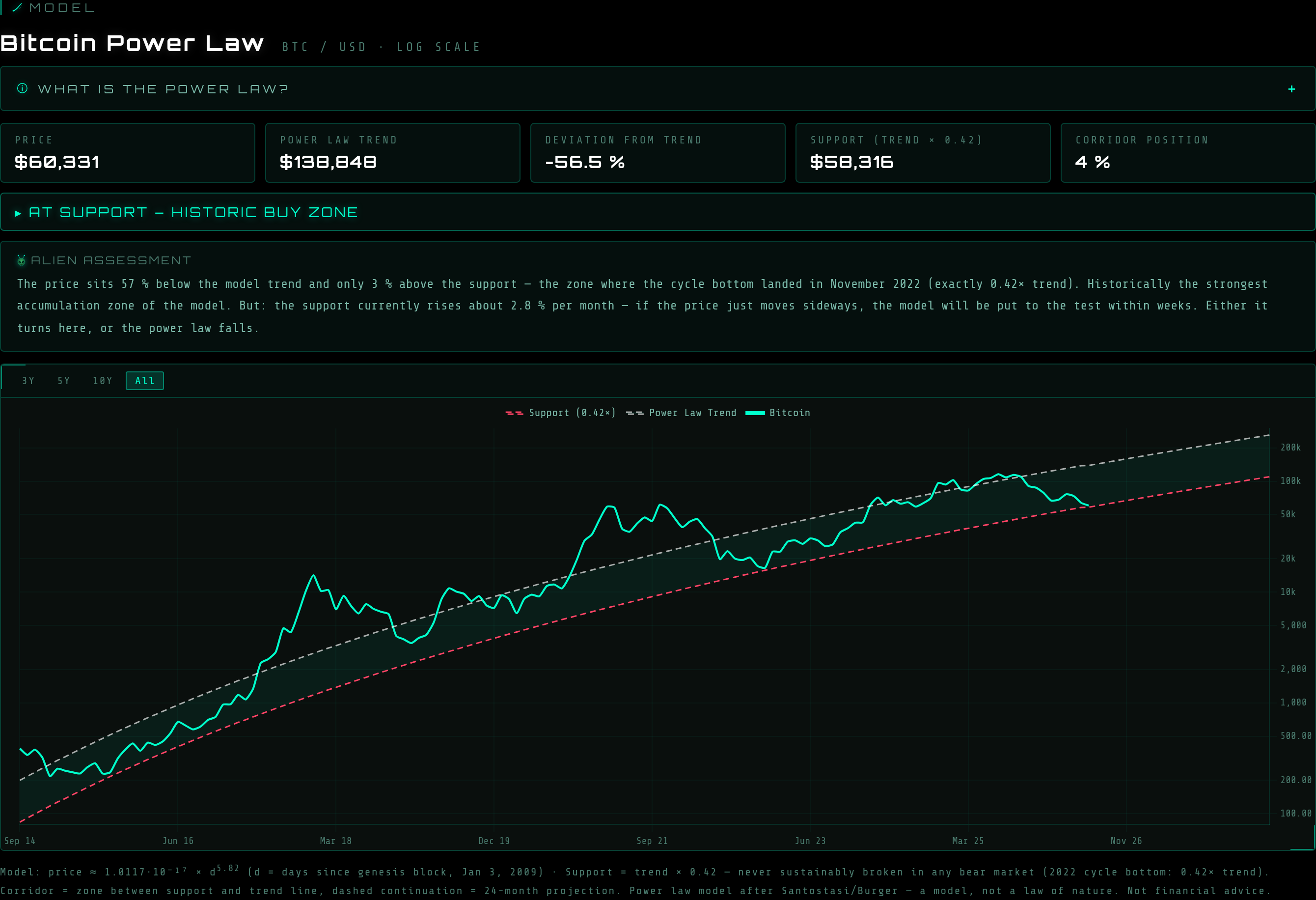Screen dimensions: 1316x900
Task: Click the 100k y-axis label
Action: 1290,481
